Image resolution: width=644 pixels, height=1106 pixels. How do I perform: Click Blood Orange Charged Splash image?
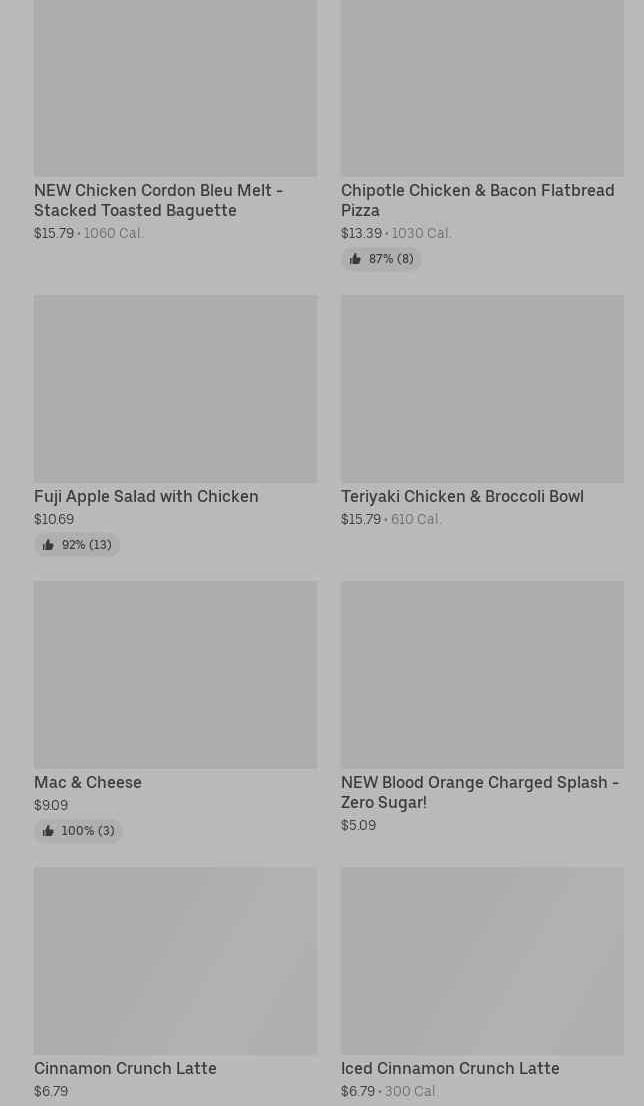482,674
